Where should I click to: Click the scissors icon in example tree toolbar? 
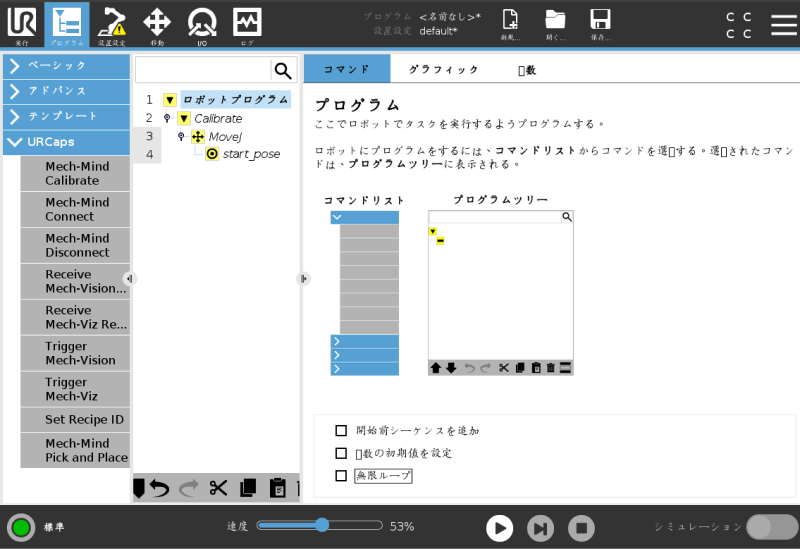[504, 368]
